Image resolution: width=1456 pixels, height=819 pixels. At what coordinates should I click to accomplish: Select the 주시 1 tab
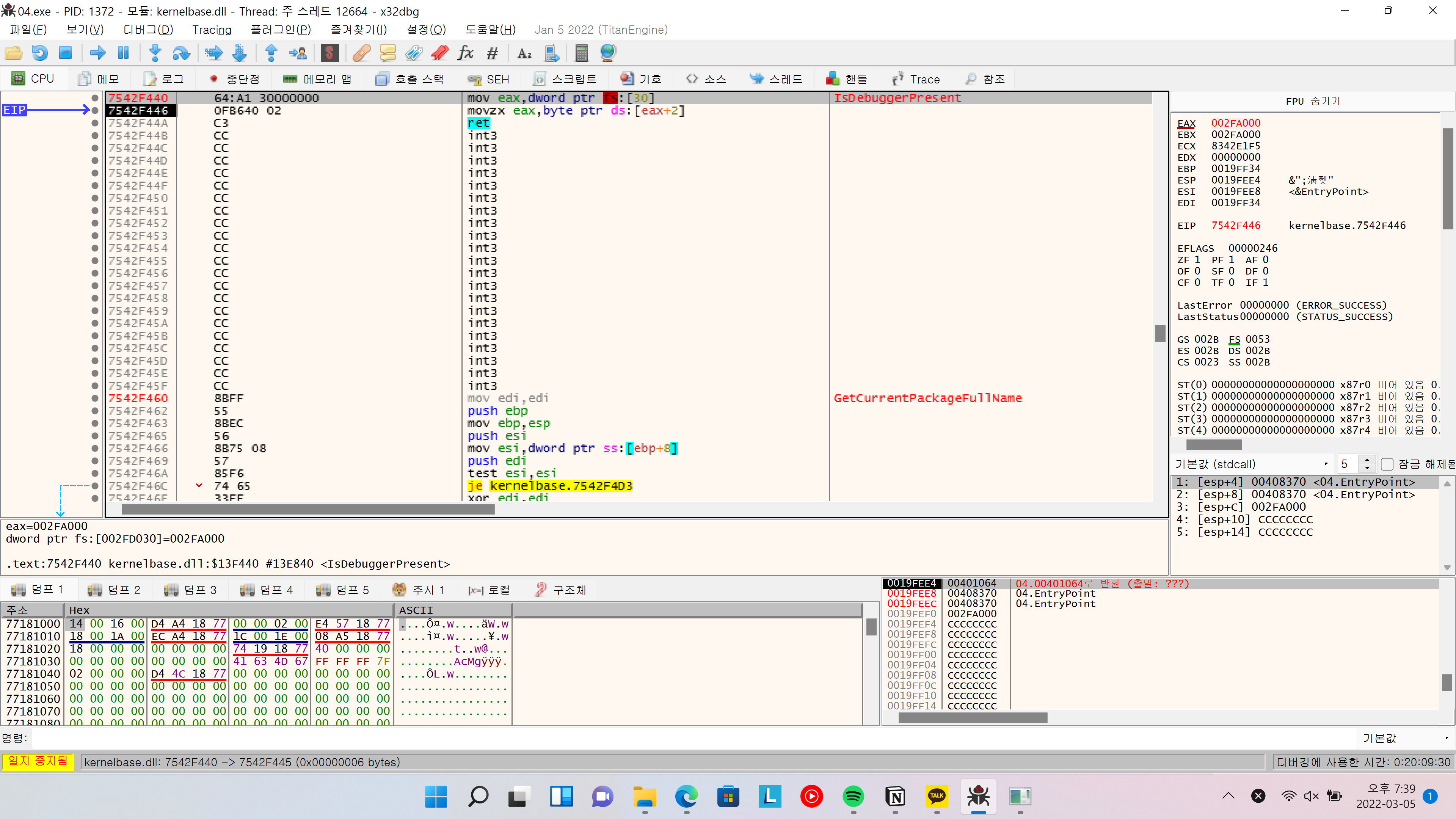click(418, 590)
